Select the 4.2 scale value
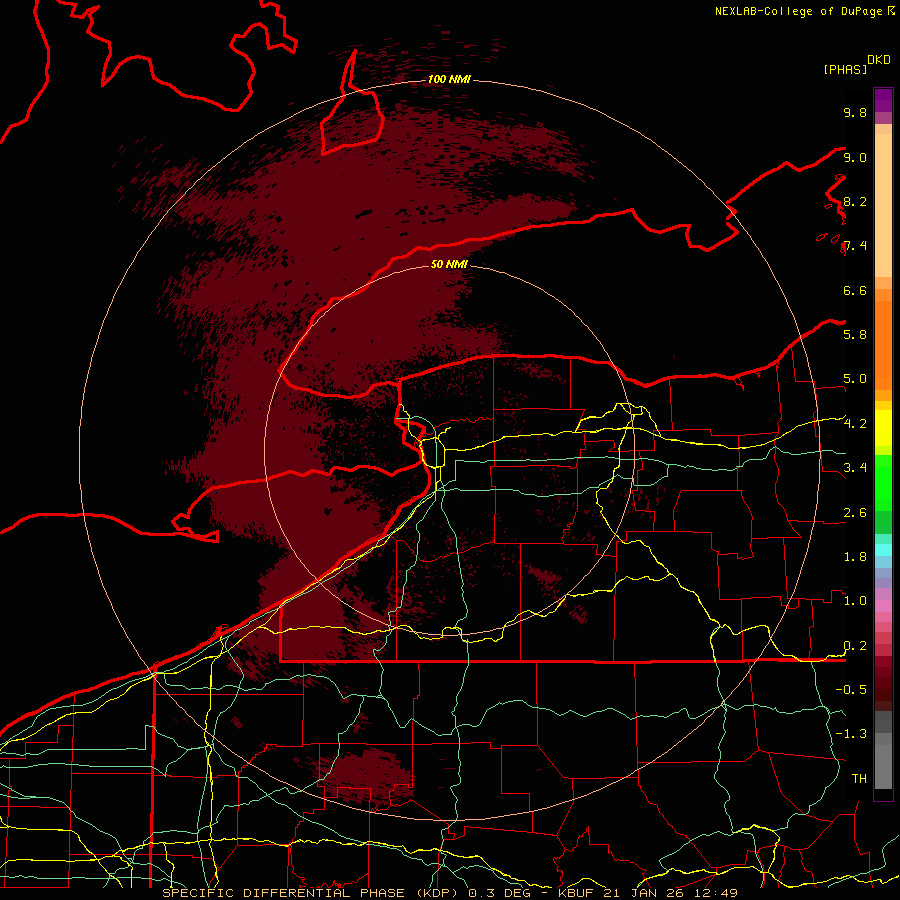The width and height of the screenshot is (900, 900). tap(855, 424)
